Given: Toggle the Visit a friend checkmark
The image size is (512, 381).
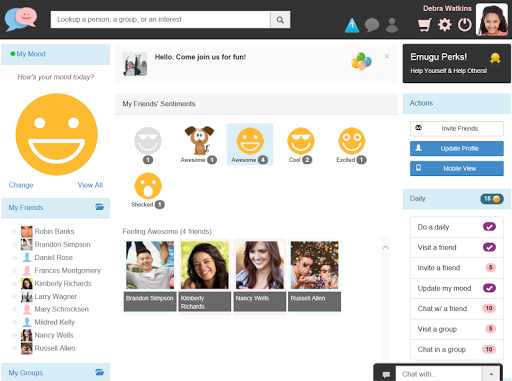Looking at the screenshot, I should (x=489, y=247).
